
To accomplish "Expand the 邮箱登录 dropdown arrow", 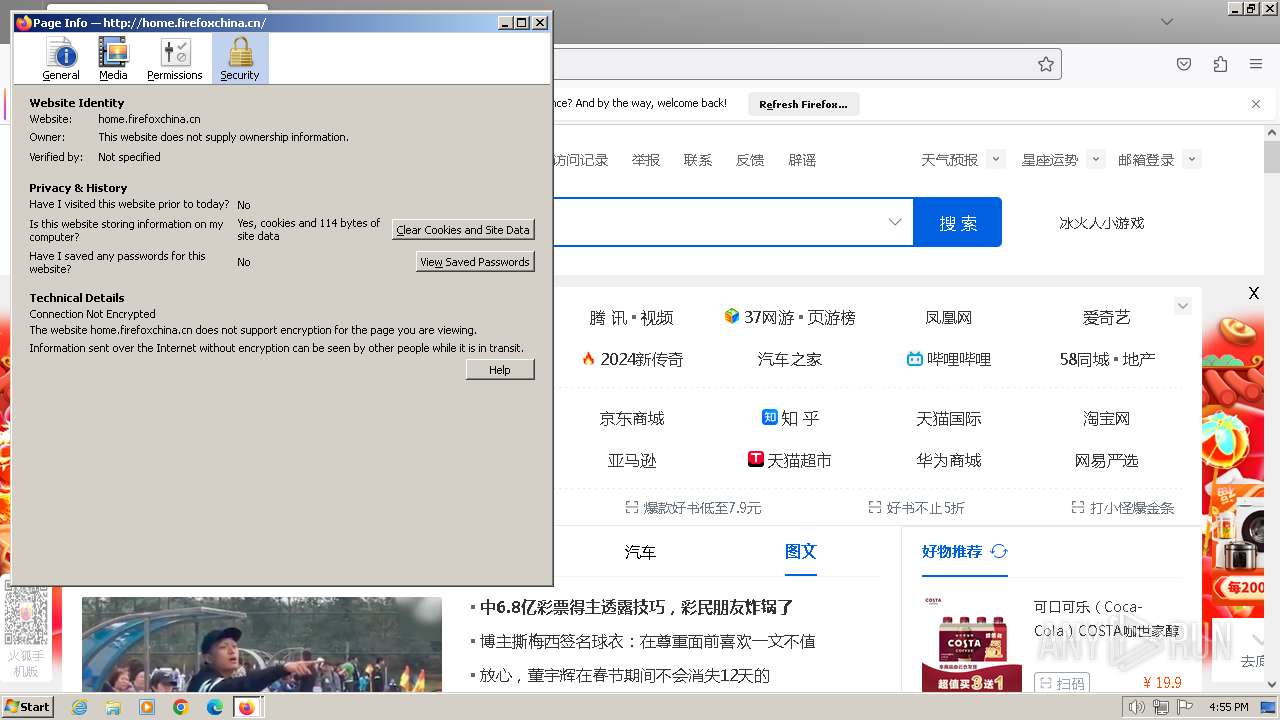I will [1191, 159].
